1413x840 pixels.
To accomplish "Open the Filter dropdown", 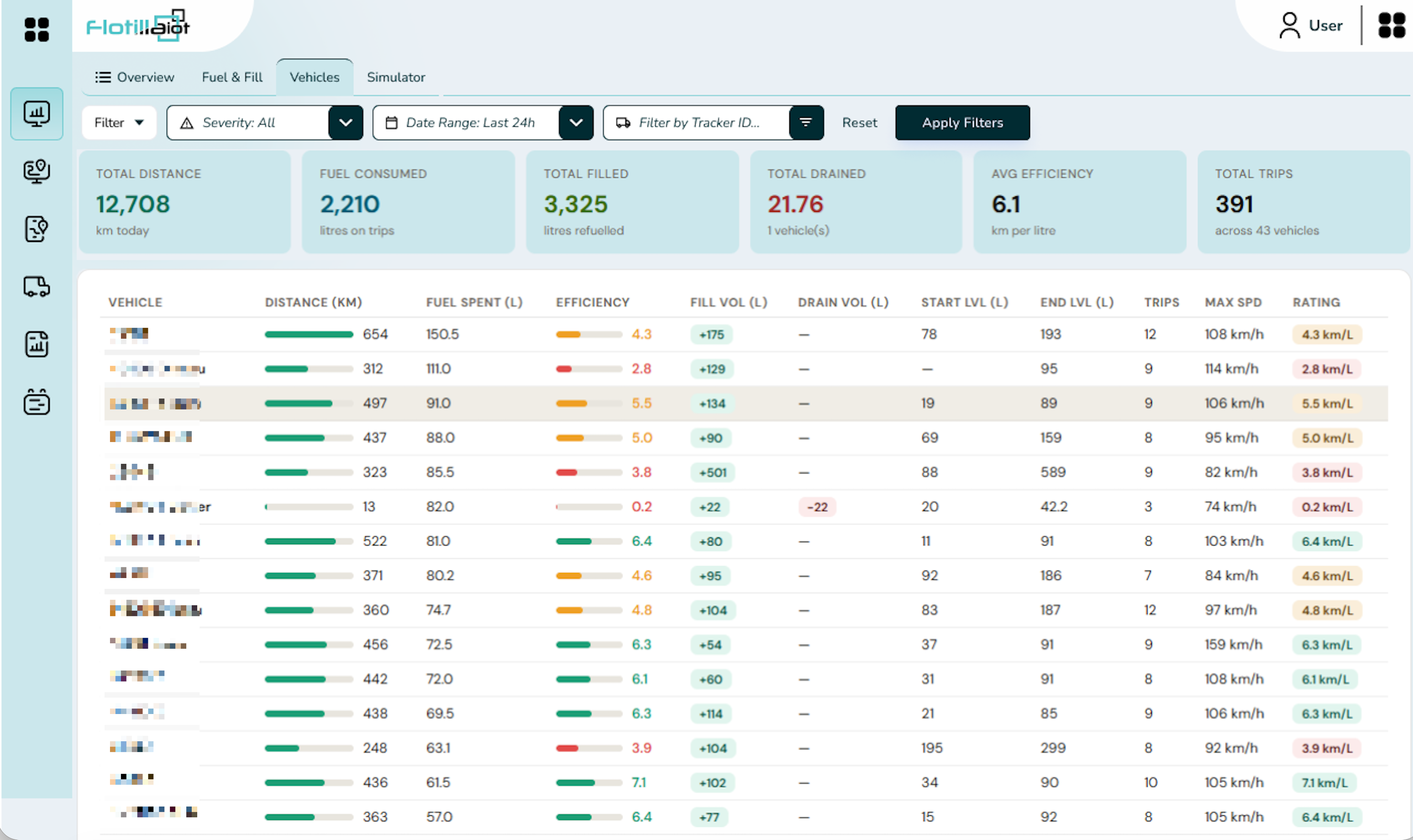I will 119,122.
